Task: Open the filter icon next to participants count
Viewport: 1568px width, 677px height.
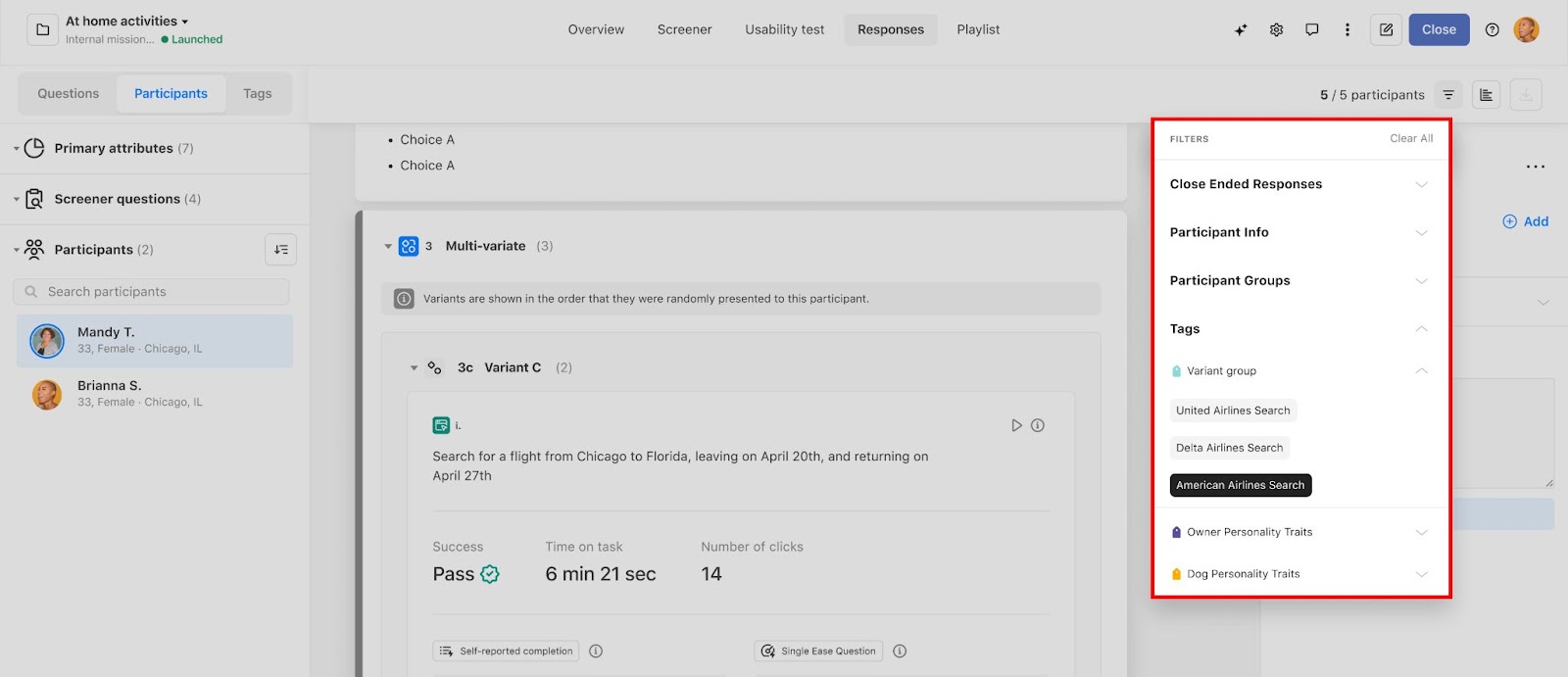Action: click(x=1448, y=95)
